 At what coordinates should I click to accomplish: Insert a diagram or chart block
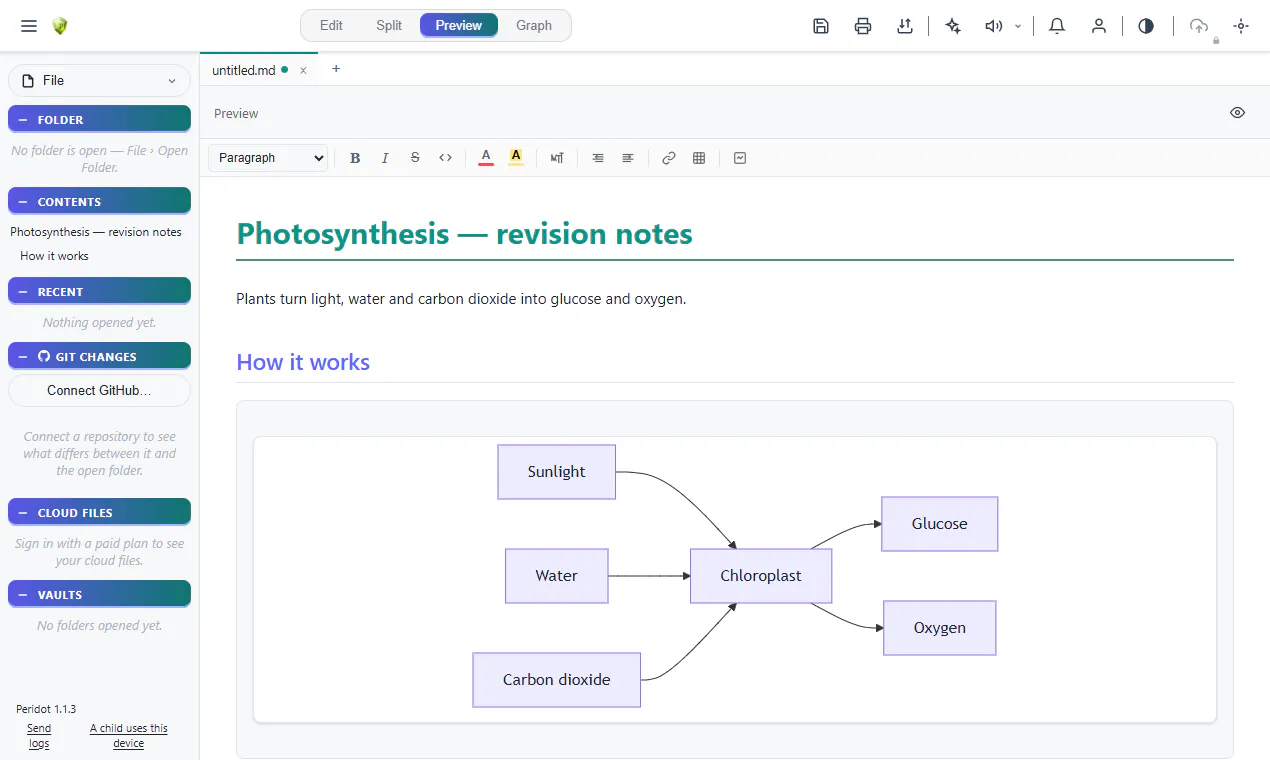(x=740, y=158)
